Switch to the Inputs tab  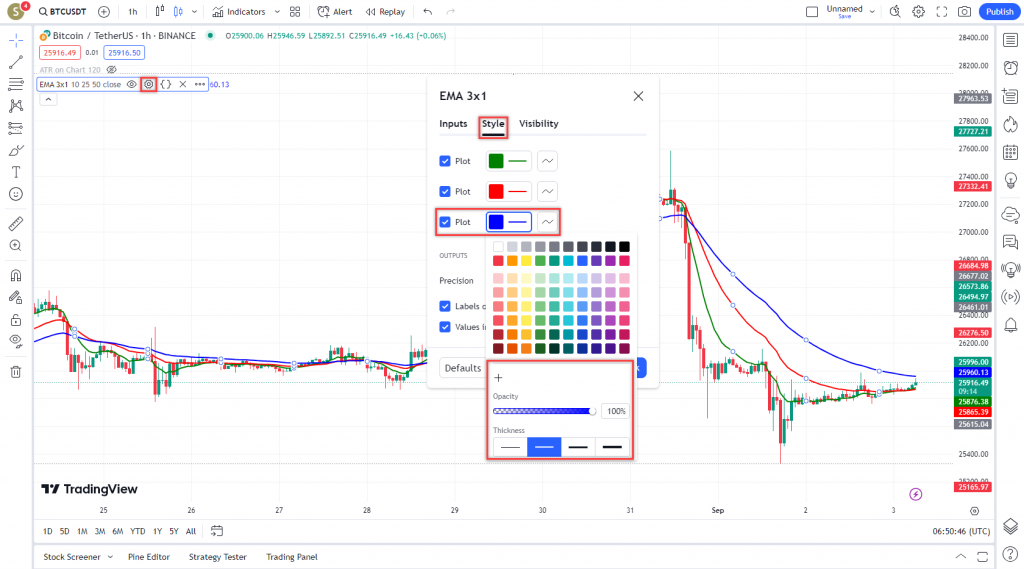[x=453, y=123]
